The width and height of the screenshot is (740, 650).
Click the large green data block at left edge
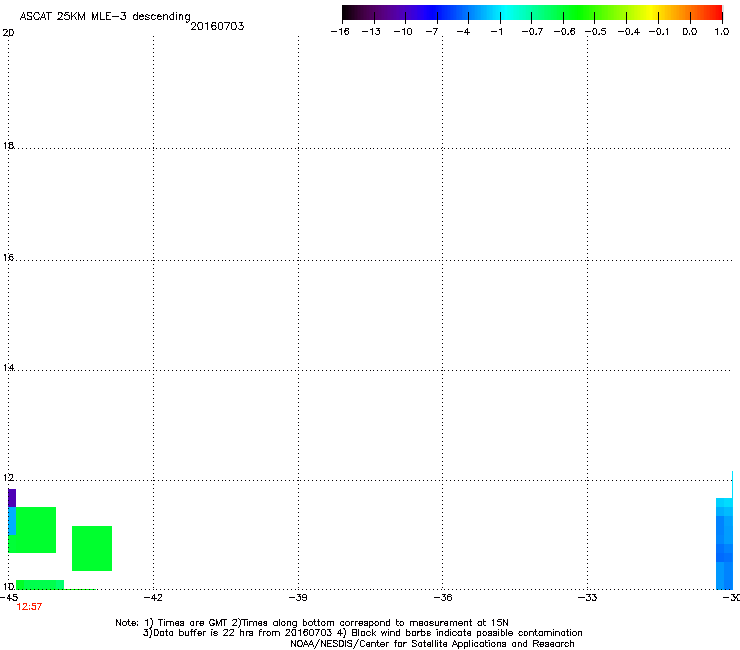[35, 530]
